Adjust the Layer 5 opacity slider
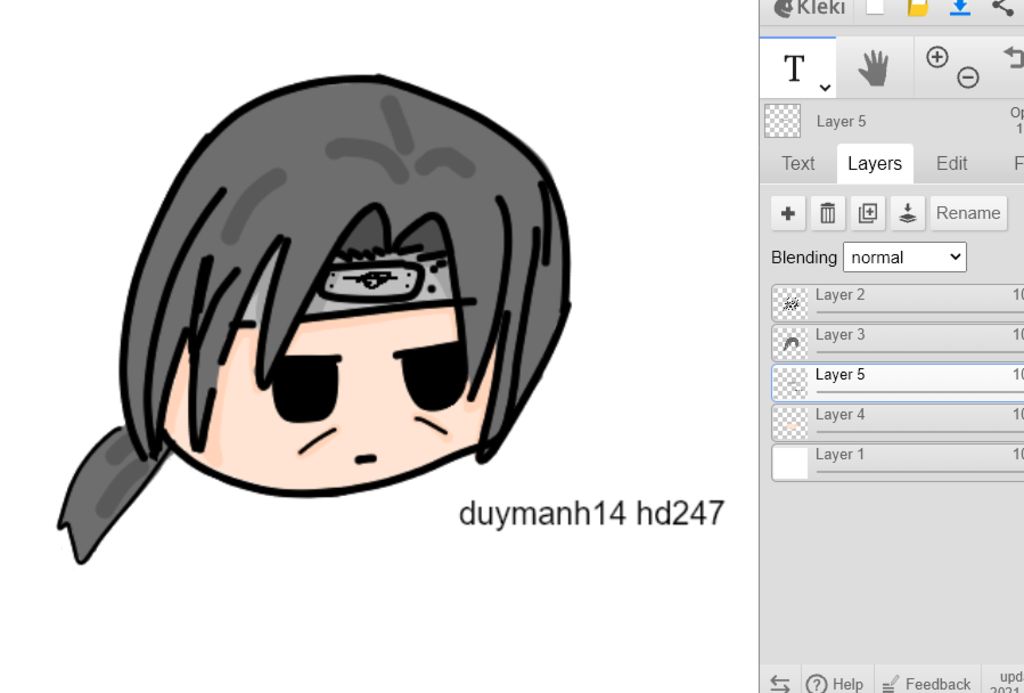The width and height of the screenshot is (1024, 693). click(920, 393)
